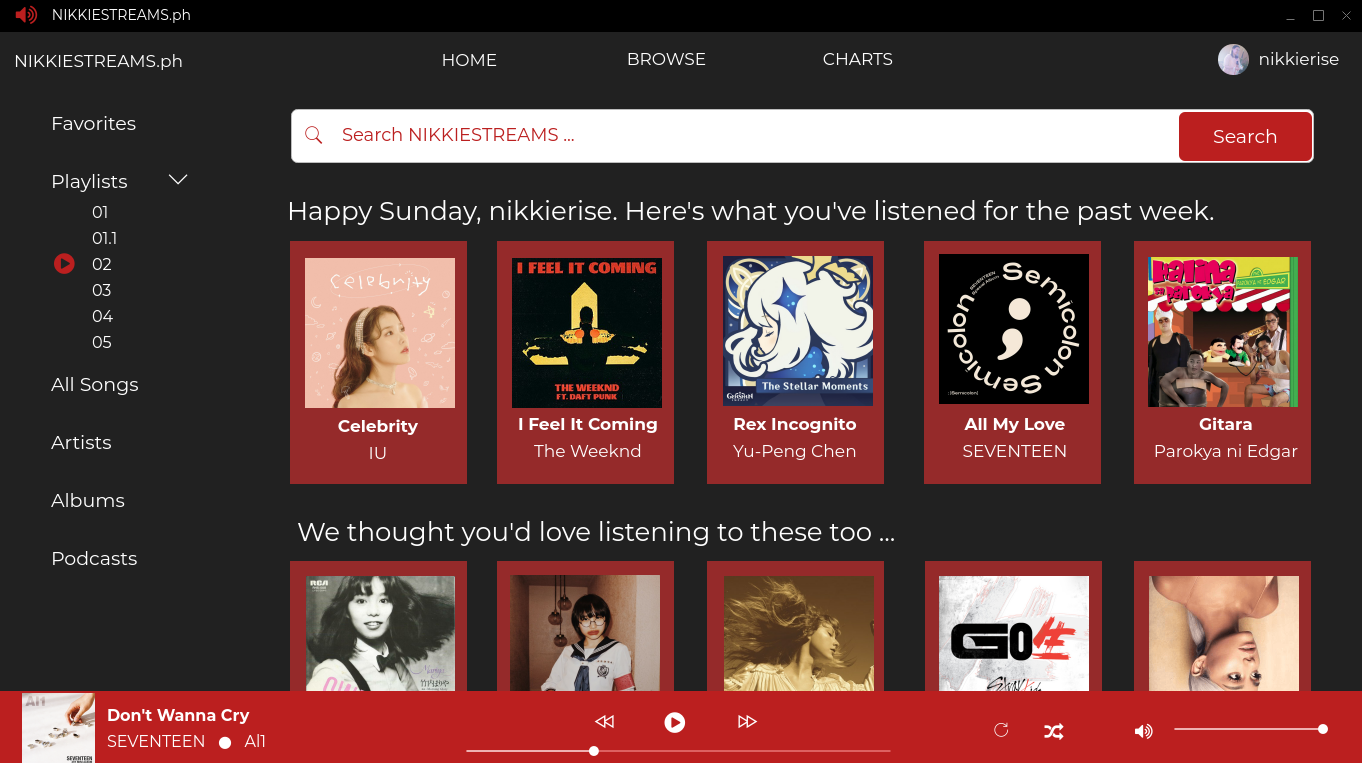Click the volume slider handle
The image size is (1362, 763).
point(1323,729)
